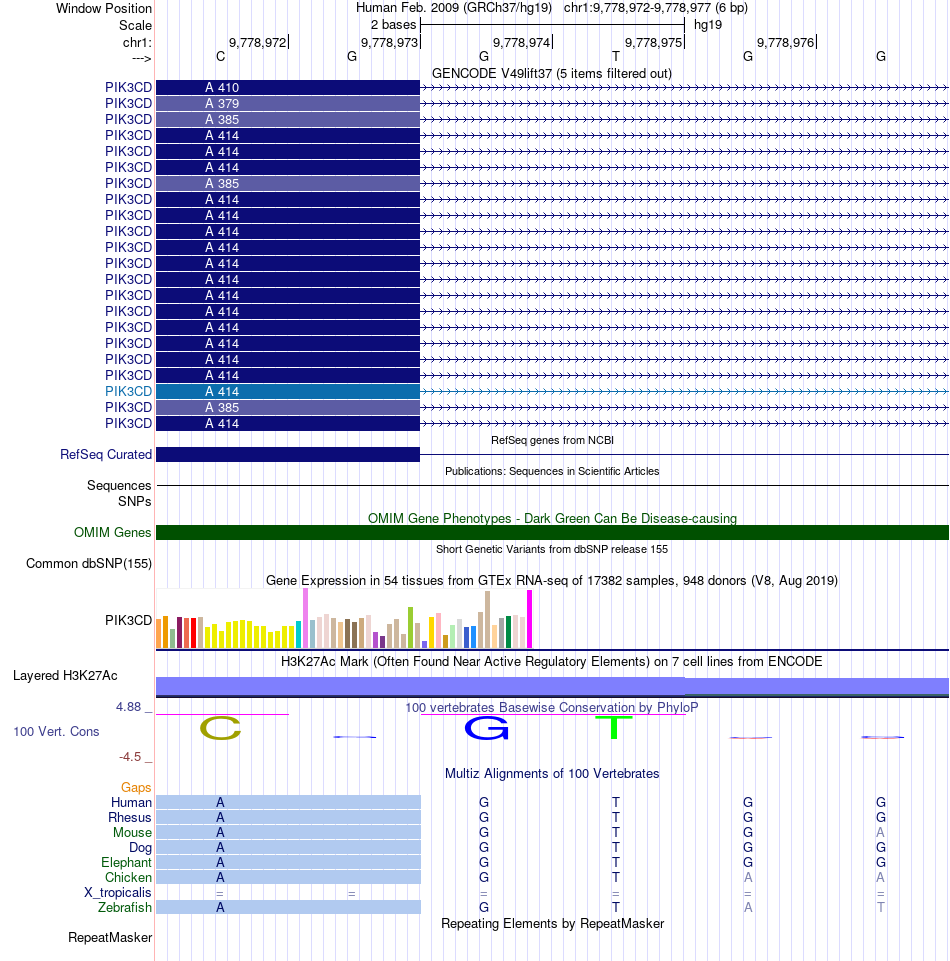Open 'Short Genetic Variants from dbSNP release 155' title
950x961 pixels.
(552, 549)
